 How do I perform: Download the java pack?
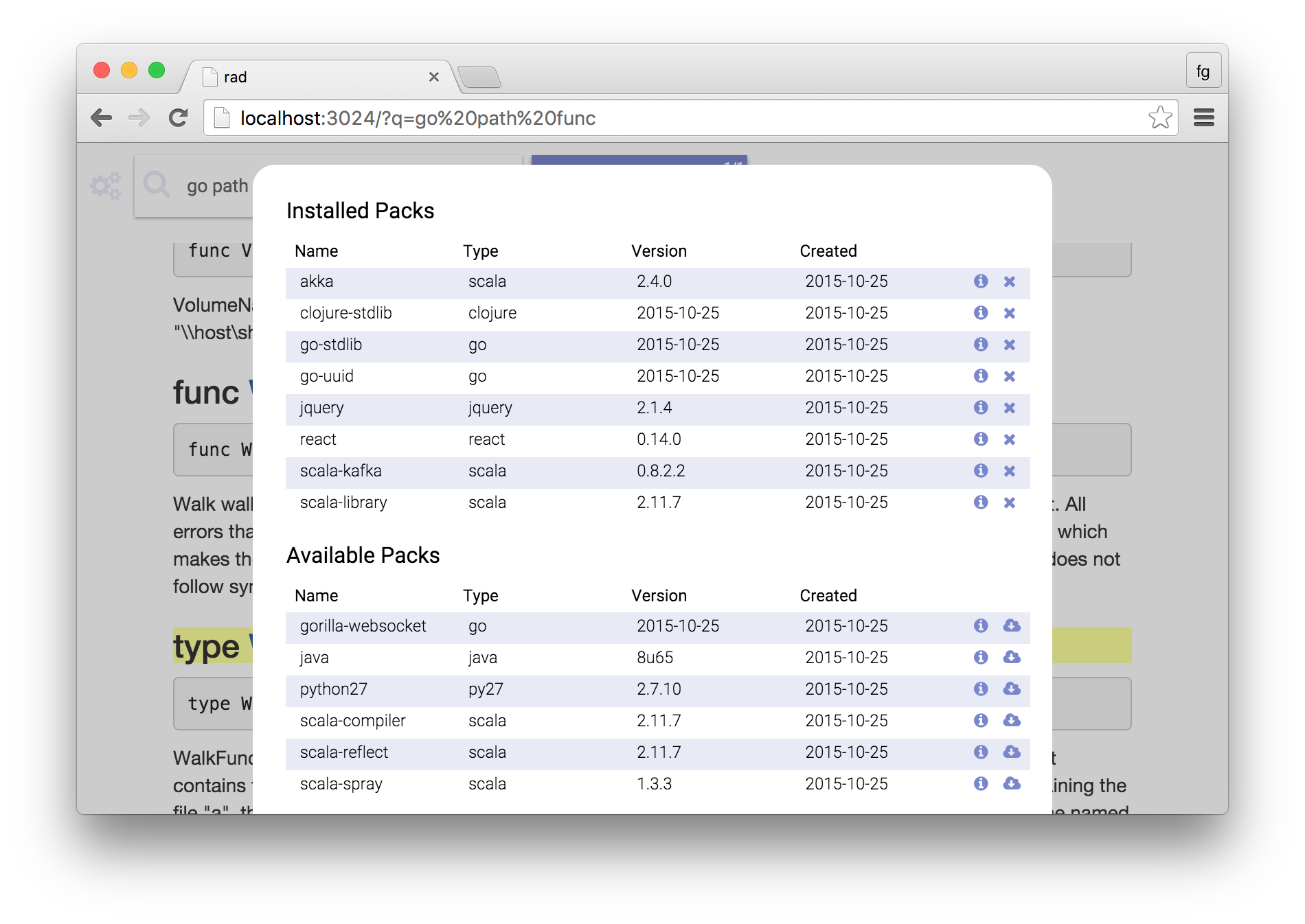tap(1011, 658)
